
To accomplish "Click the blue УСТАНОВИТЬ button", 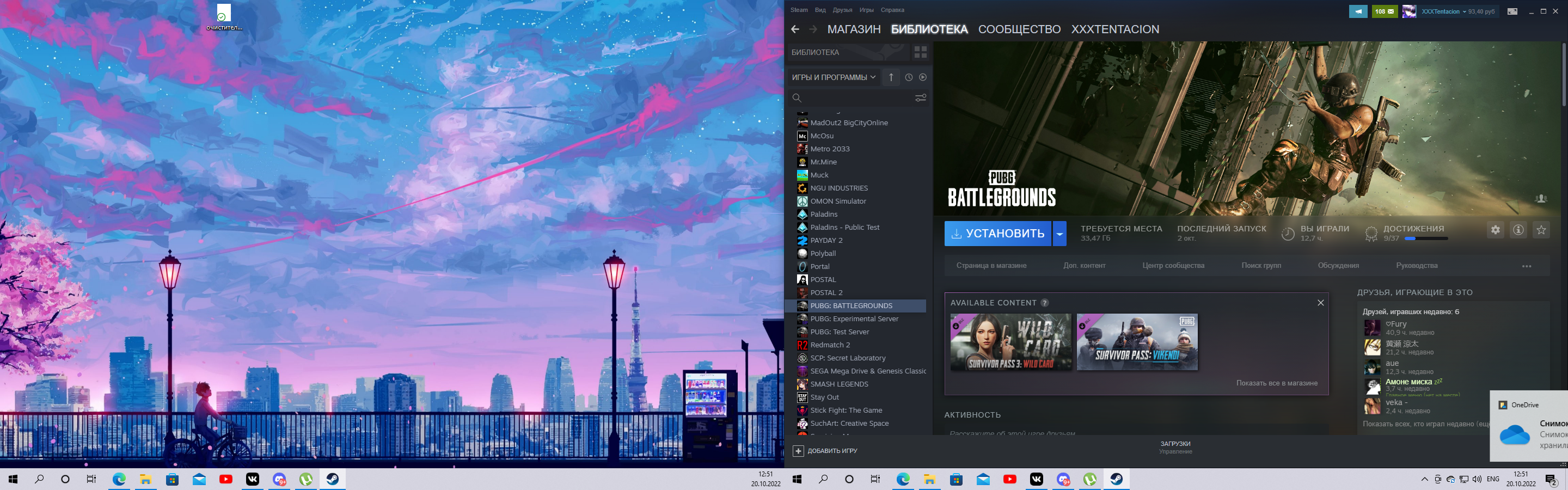I will (997, 234).
